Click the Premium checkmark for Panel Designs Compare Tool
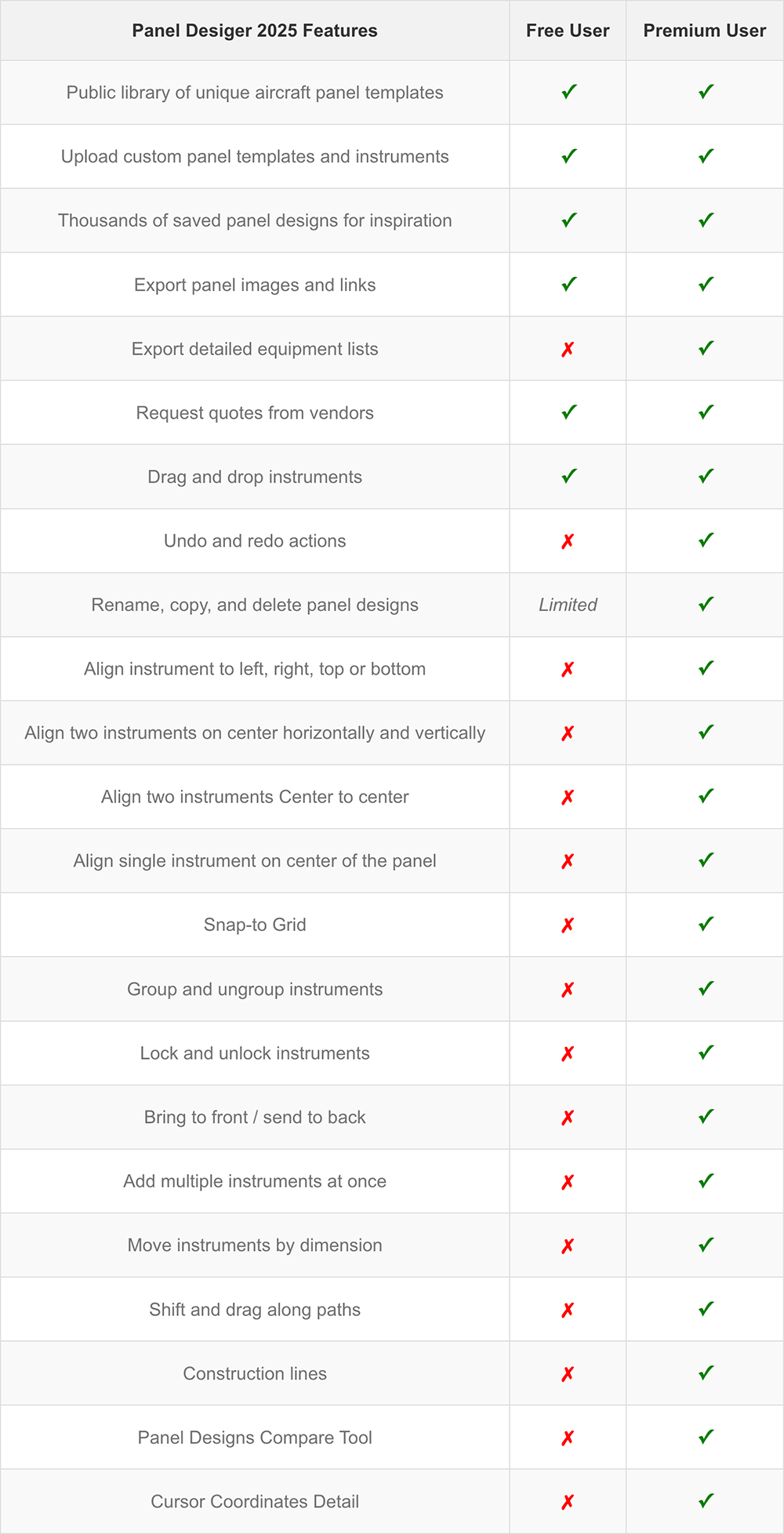Viewport: 784px width, 1534px height. [x=706, y=1438]
